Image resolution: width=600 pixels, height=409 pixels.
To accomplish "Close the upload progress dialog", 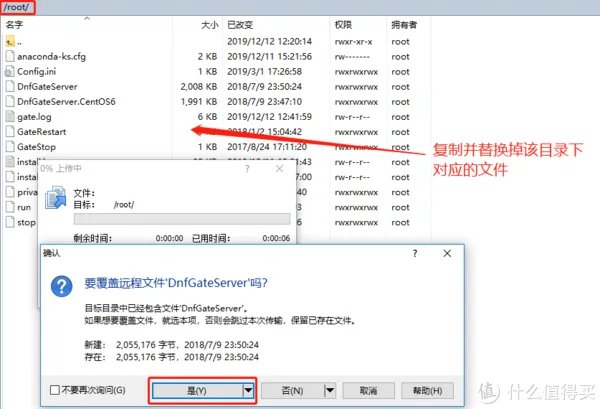I will point(280,169).
